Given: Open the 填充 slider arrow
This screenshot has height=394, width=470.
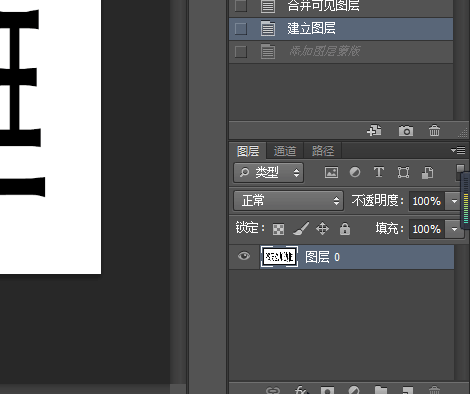Looking at the screenshot, I should pos(454,229).
